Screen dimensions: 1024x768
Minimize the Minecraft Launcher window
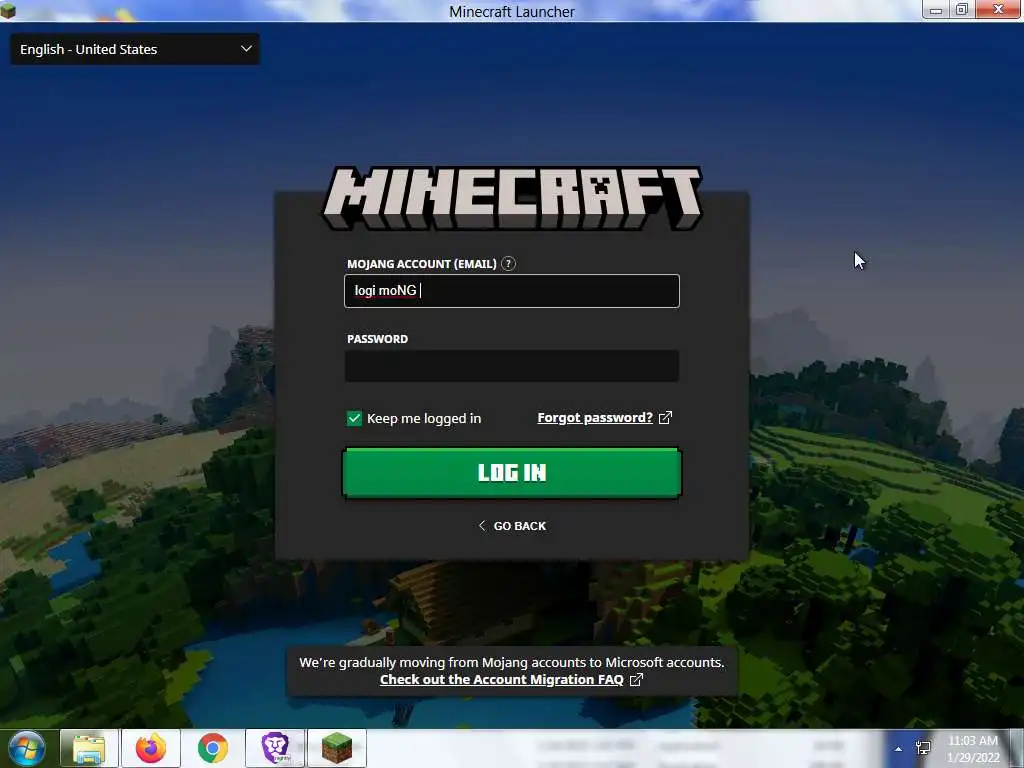coord(936,10)
